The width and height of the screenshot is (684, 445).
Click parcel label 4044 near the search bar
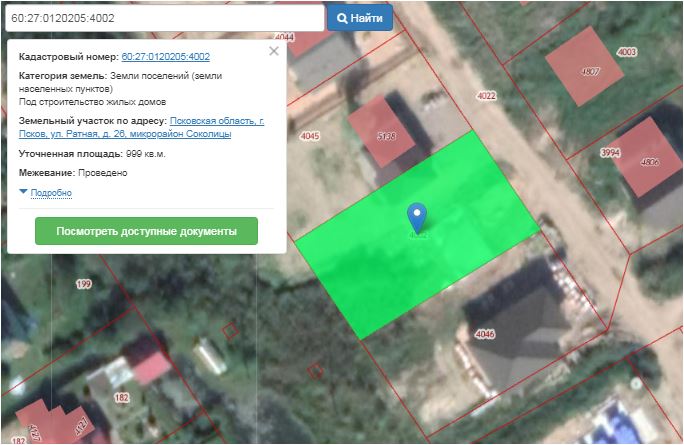pos(285,37)
